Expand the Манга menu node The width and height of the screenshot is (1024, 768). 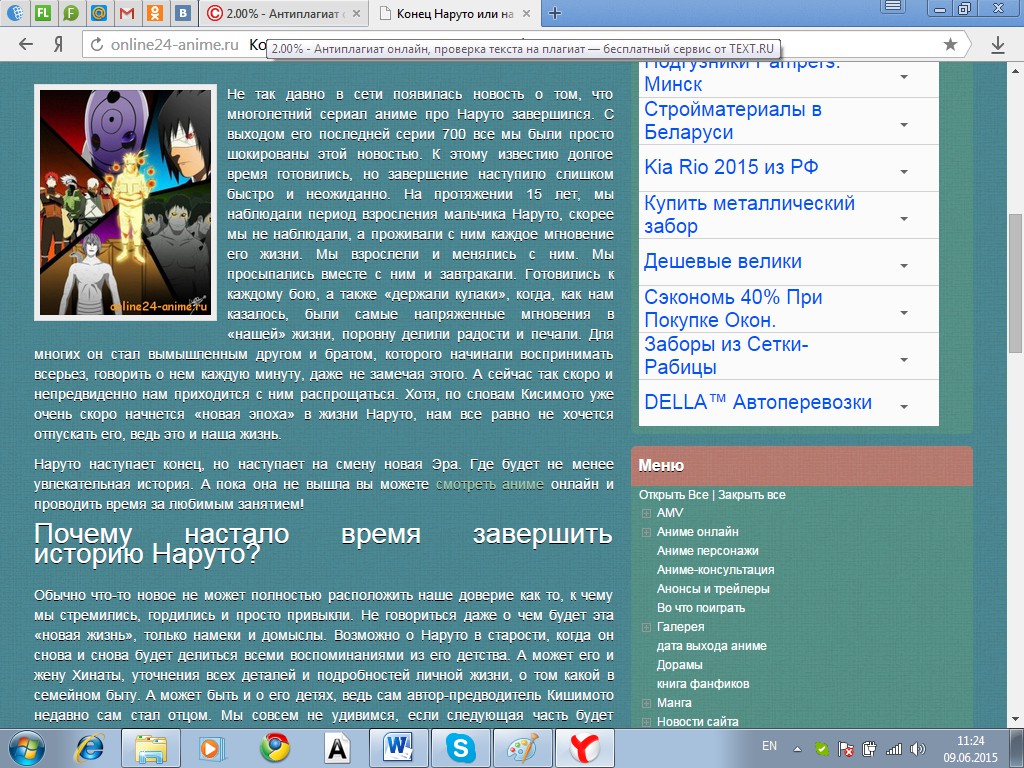647,703
